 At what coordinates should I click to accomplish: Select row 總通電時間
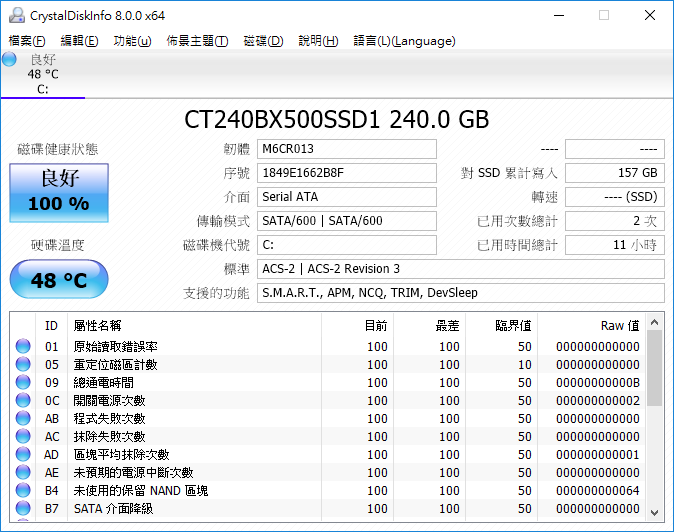328,382
